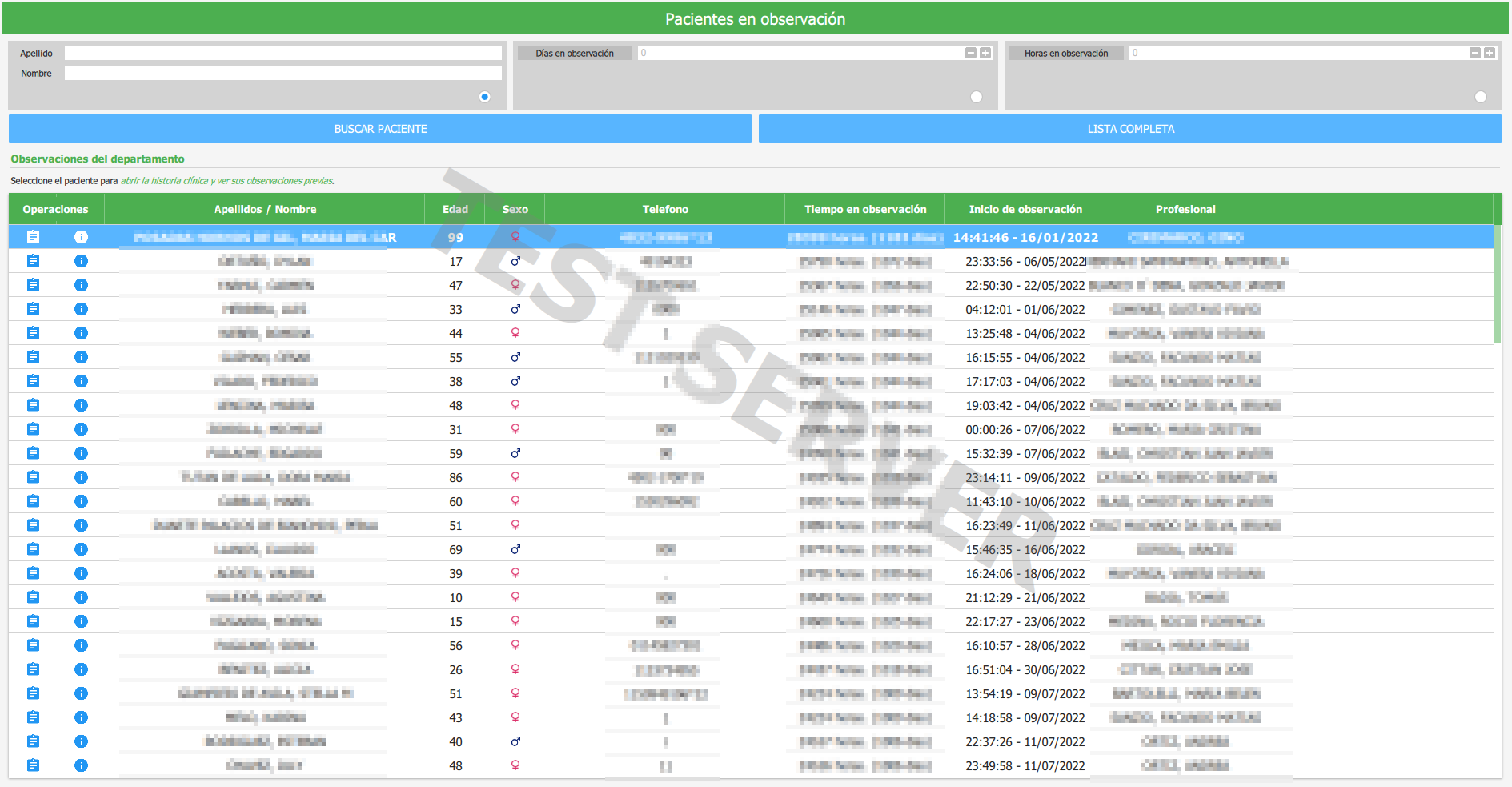Viewport: 1512px width, 787px height.
Task: Select the Horas en observación radio button
Action: click(x=1480, y=97)
